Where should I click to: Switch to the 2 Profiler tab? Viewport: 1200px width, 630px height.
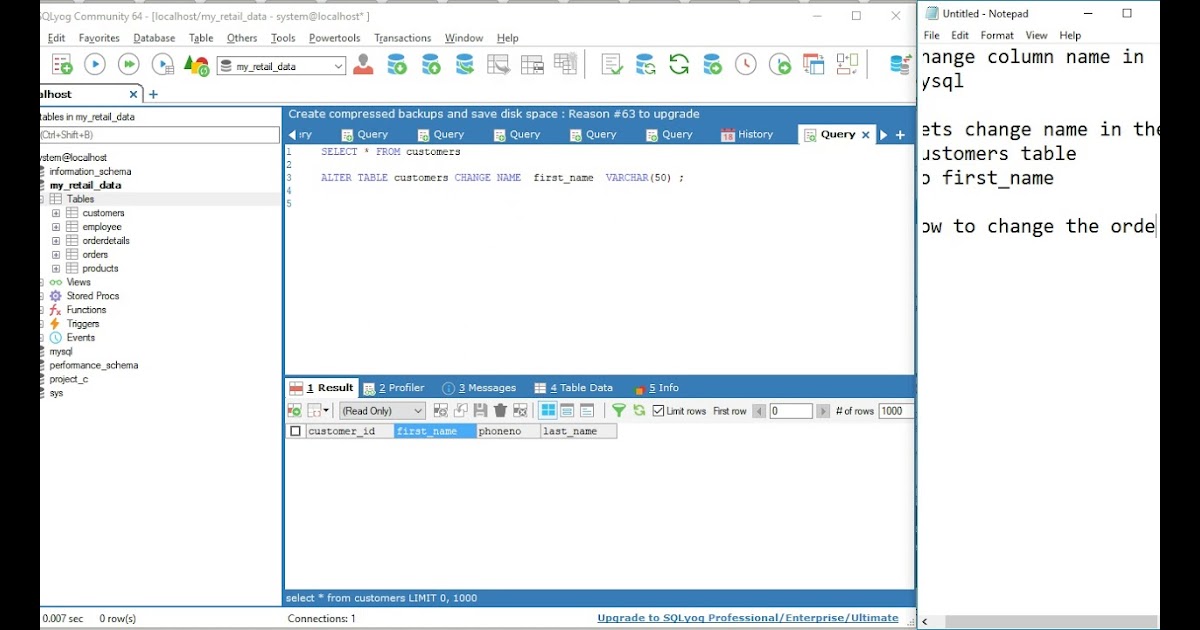coord(394,388)
